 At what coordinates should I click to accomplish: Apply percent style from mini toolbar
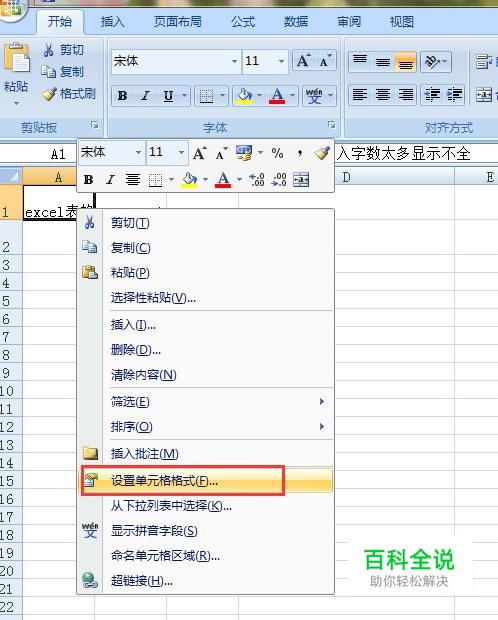(277, 153)
